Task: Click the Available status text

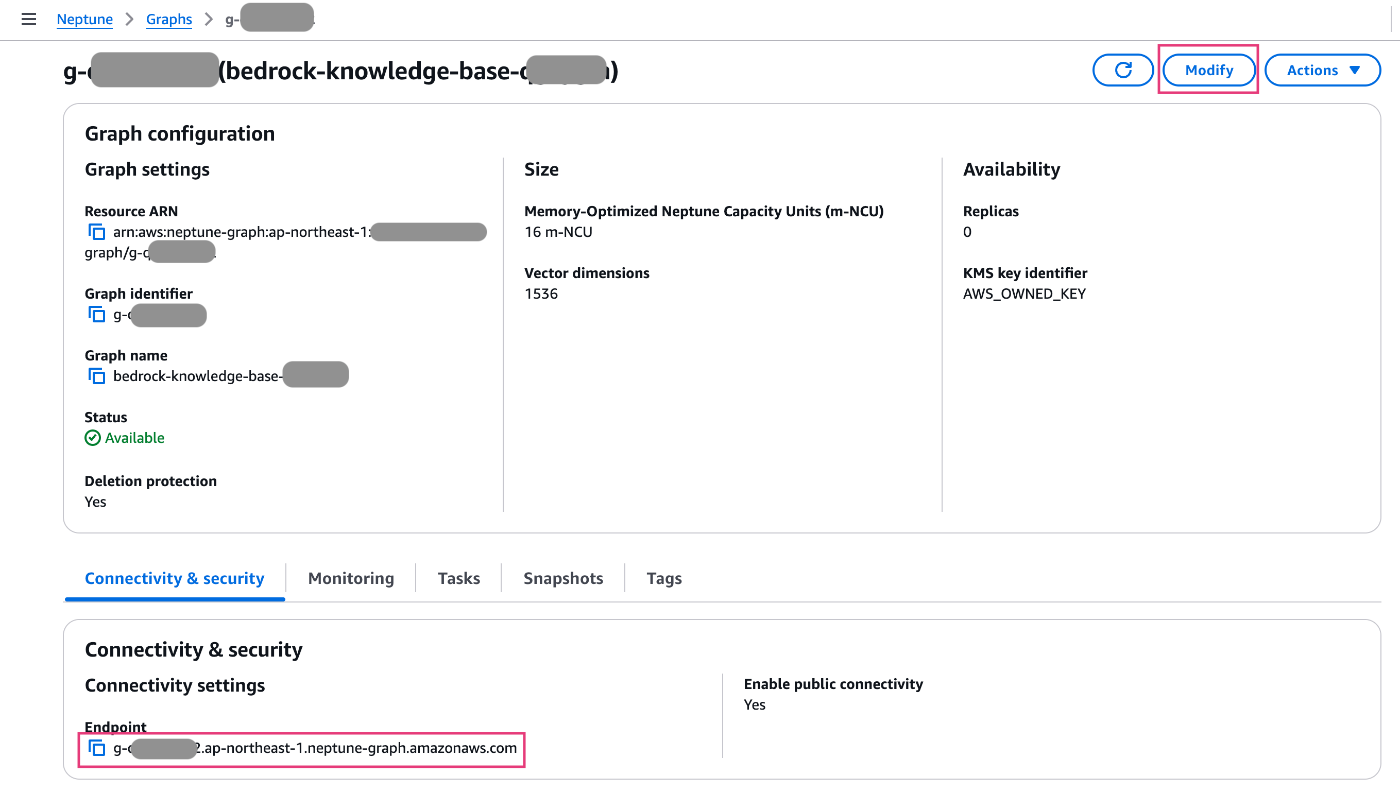Action: [x=135, y=438]
